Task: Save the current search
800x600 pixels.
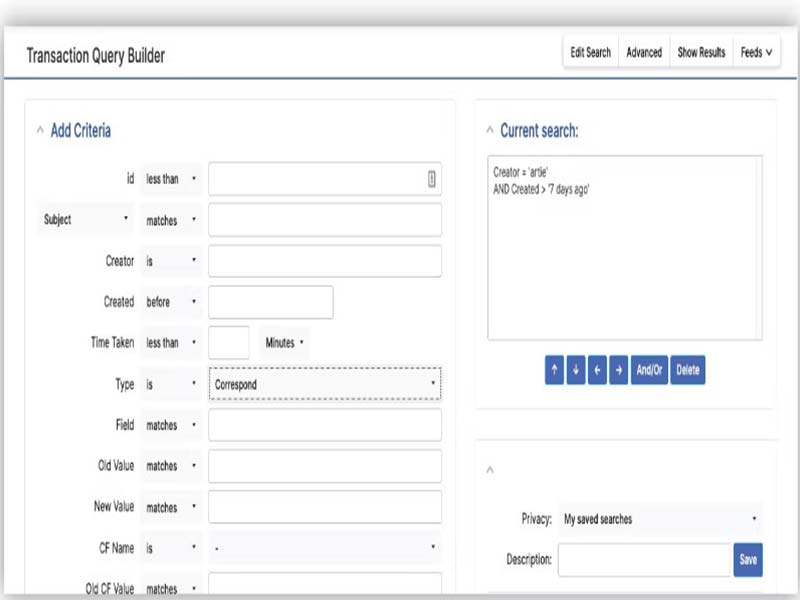Action: click(747, 561)
